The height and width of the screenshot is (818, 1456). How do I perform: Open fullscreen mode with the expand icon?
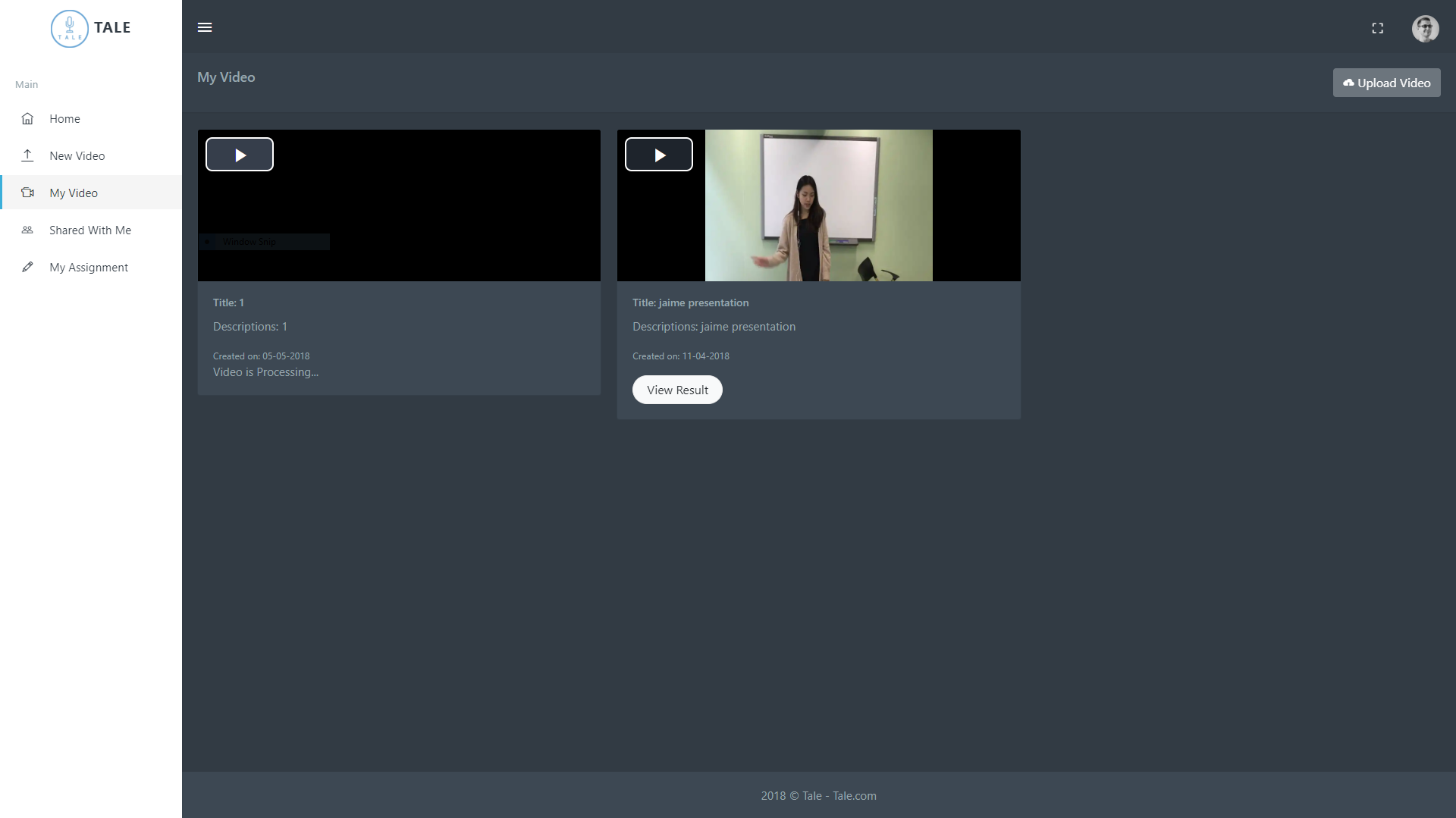(x=1379, y=28)
